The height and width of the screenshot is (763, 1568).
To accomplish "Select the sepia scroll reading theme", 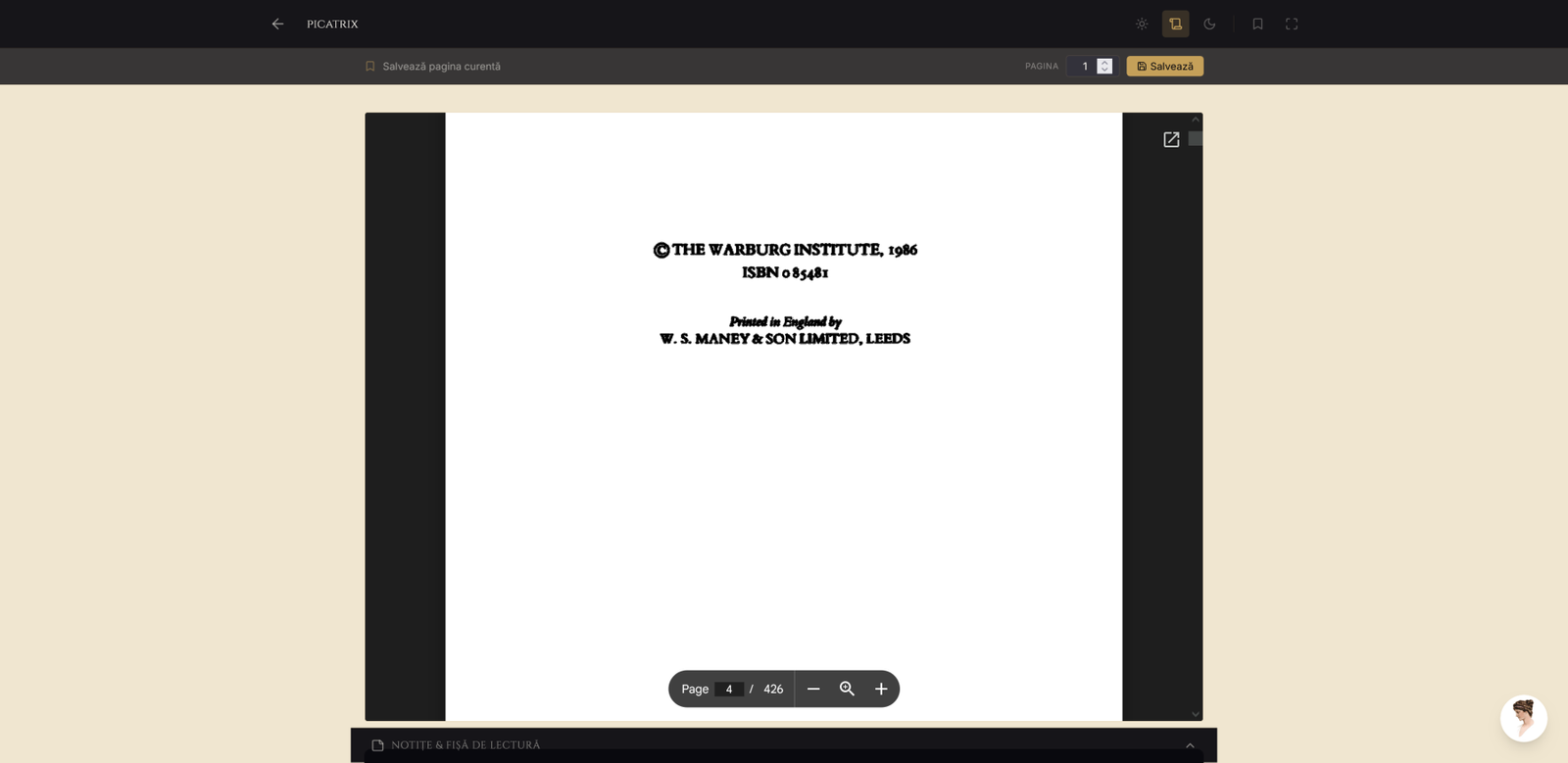I will coord(1176,24).
